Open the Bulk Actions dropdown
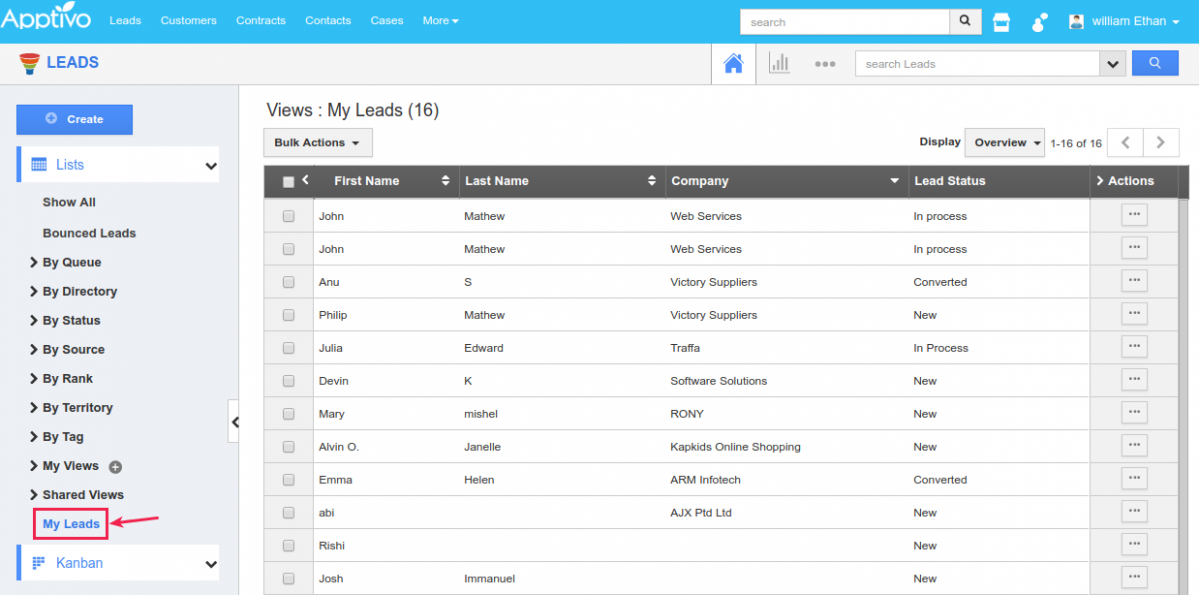 [x=317, y=143]
